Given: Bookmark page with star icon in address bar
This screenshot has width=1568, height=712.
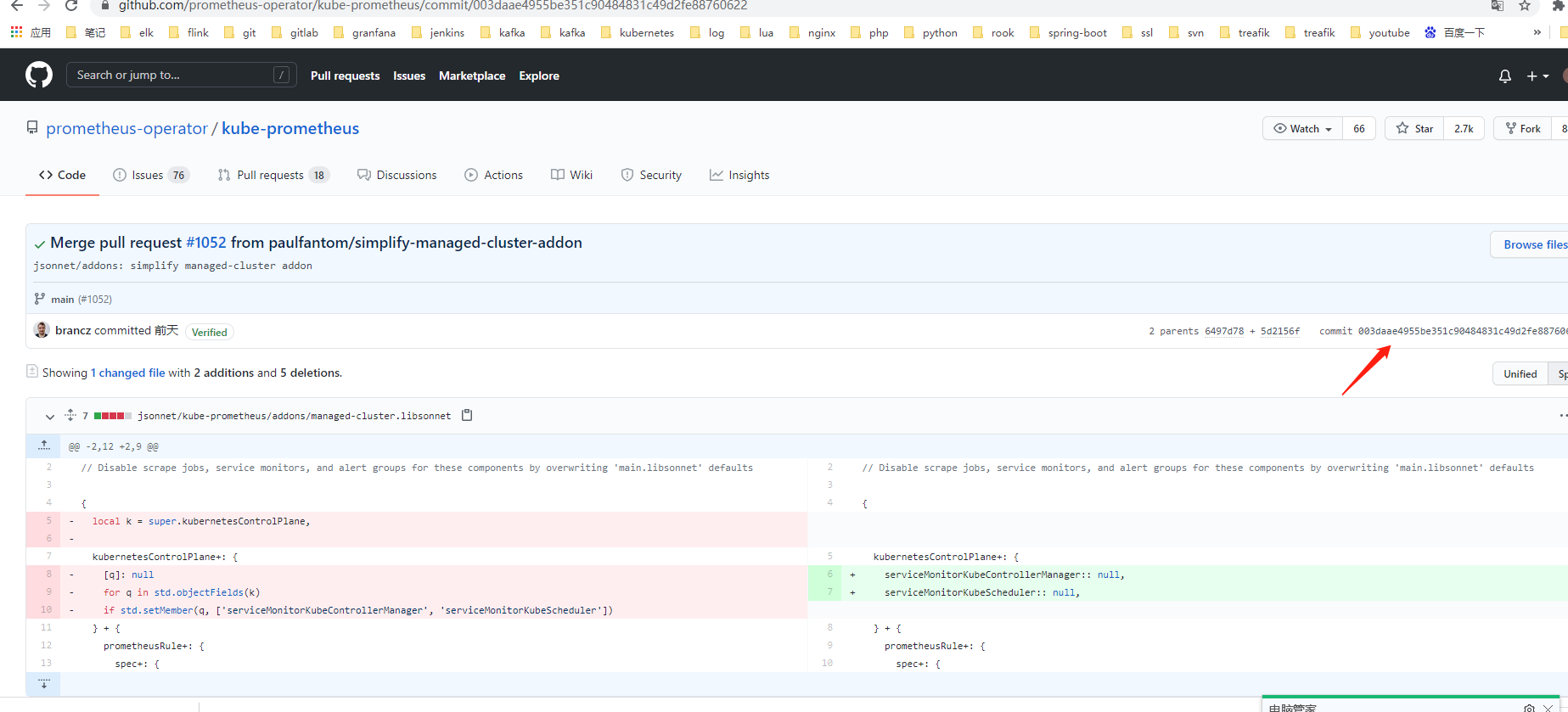Looking at the screenshot, I should coord(1525,5).
